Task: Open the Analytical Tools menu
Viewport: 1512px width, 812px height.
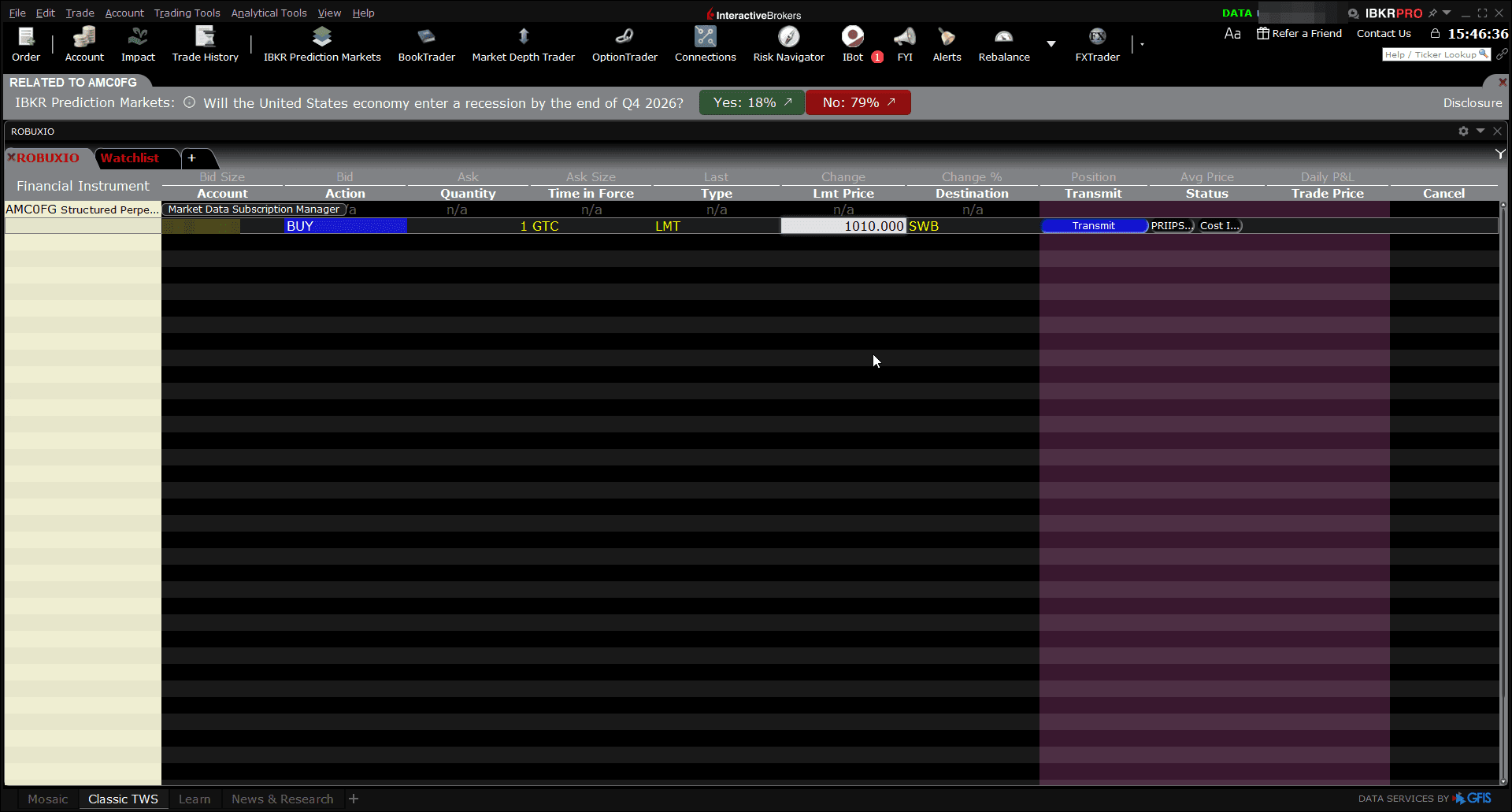Action: pos(269,13)
